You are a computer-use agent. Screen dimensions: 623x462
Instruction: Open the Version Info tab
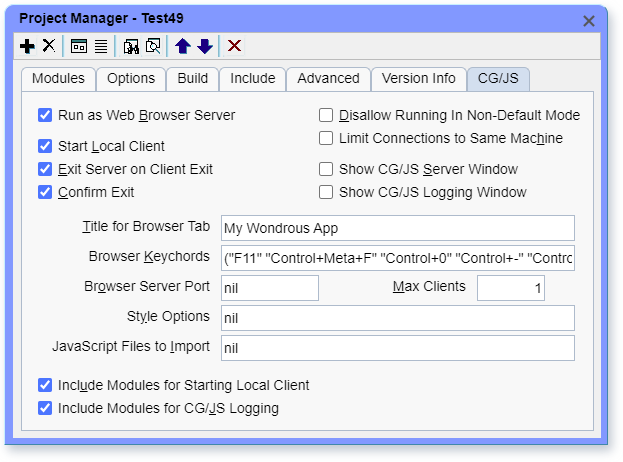(418, 79)
